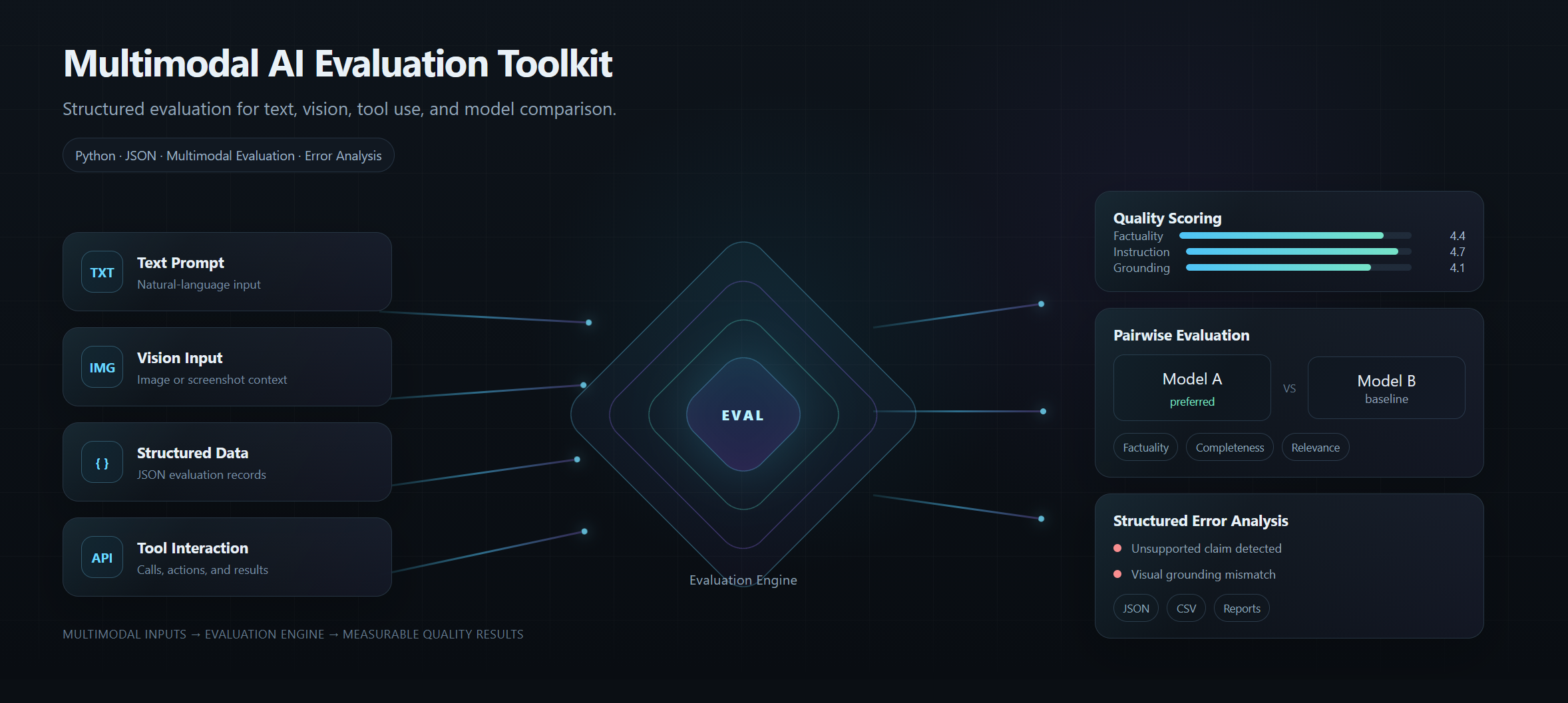The height and width of the screenshot is (703, 1568).
Task: Click the Pairwise Evaluation heading
Action: (1181, 335)
